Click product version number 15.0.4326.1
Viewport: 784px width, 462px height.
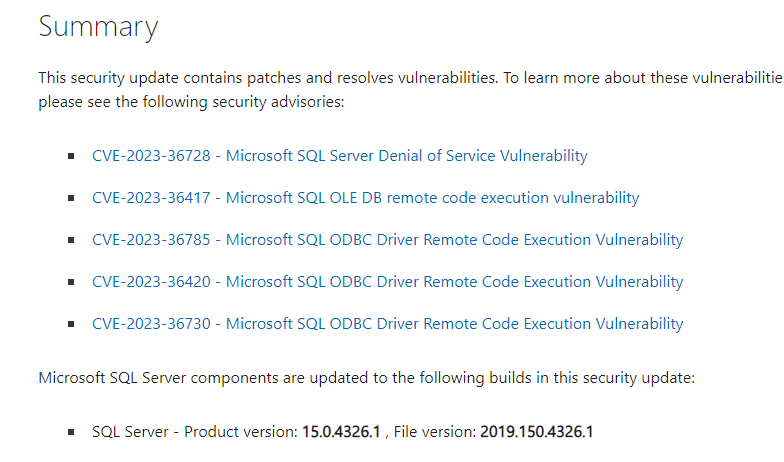[341, 432]
